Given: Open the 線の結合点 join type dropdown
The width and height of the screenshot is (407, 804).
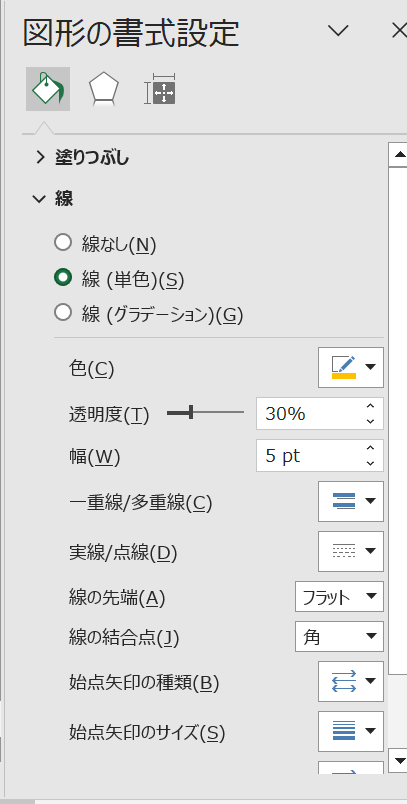Looking at the screenshot, I should 339,637.
